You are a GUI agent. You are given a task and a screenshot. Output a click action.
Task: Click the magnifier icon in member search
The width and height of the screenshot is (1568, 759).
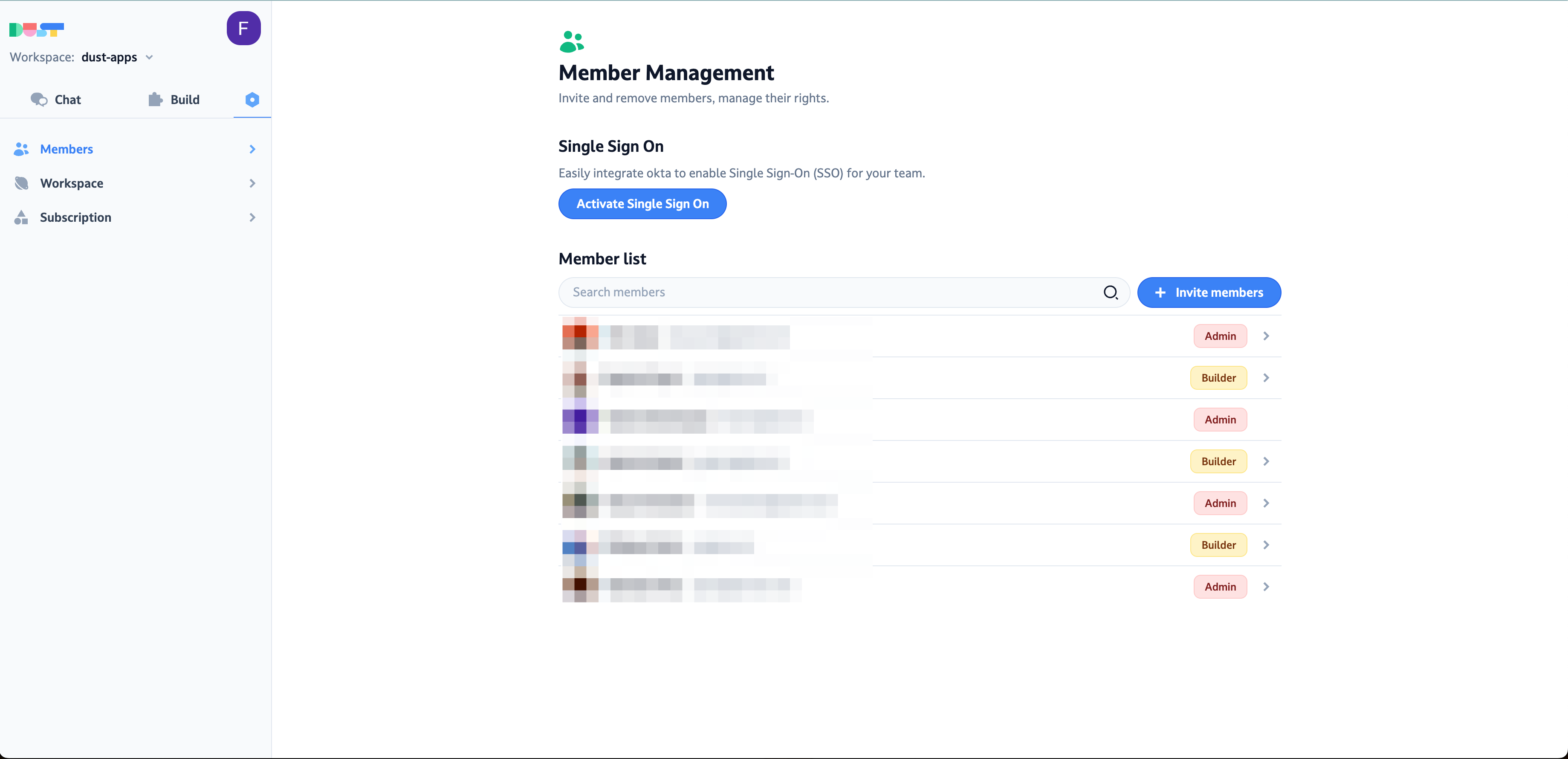[x=1110, y=292]
